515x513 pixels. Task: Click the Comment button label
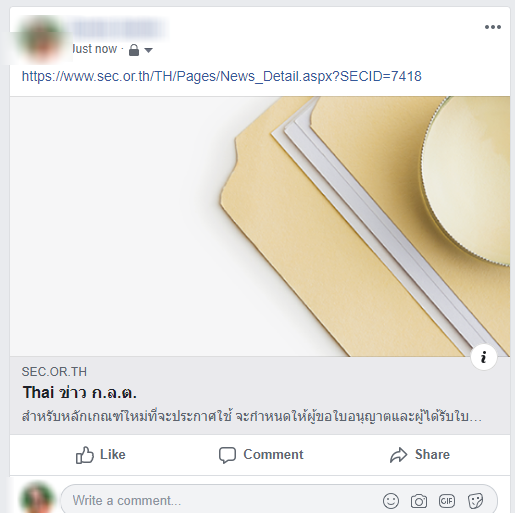(x=273, y=455)
